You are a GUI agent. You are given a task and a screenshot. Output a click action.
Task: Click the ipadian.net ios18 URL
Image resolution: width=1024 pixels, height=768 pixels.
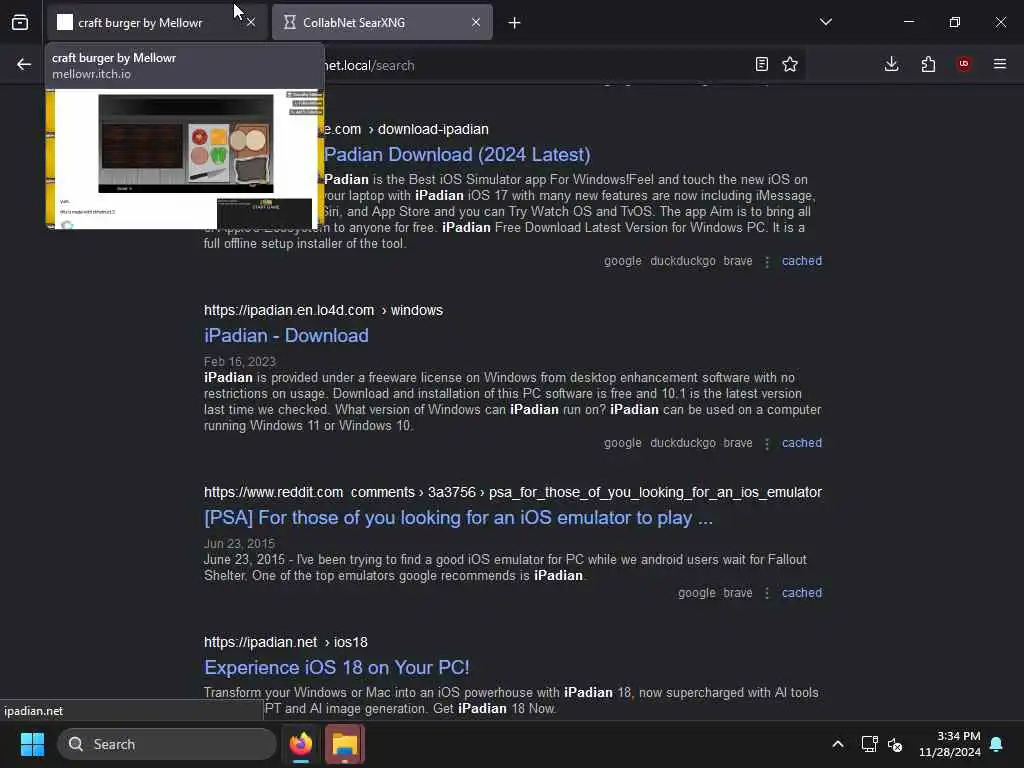point(285,643)
